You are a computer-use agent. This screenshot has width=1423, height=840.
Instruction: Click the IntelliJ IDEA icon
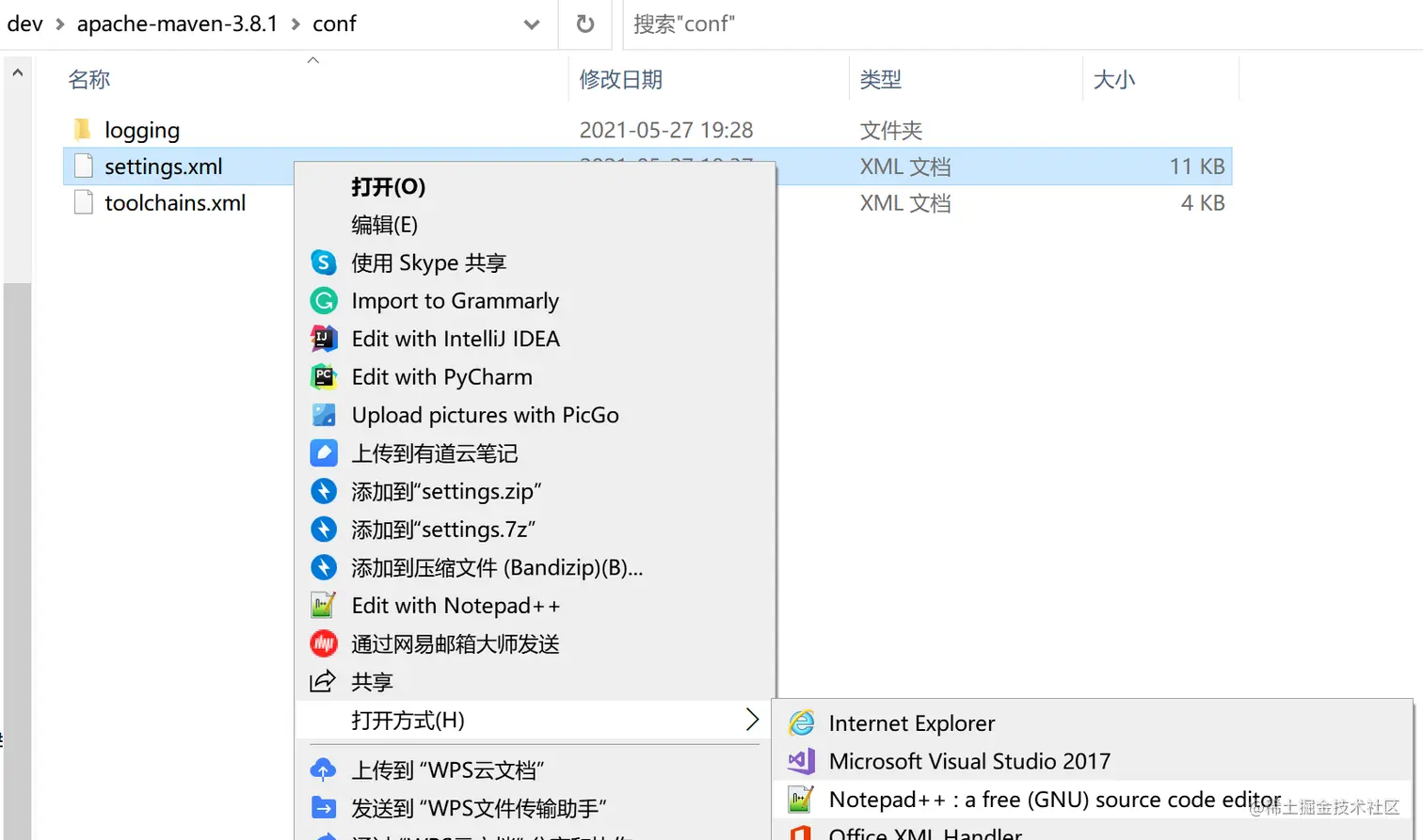[x=324, y=339]
